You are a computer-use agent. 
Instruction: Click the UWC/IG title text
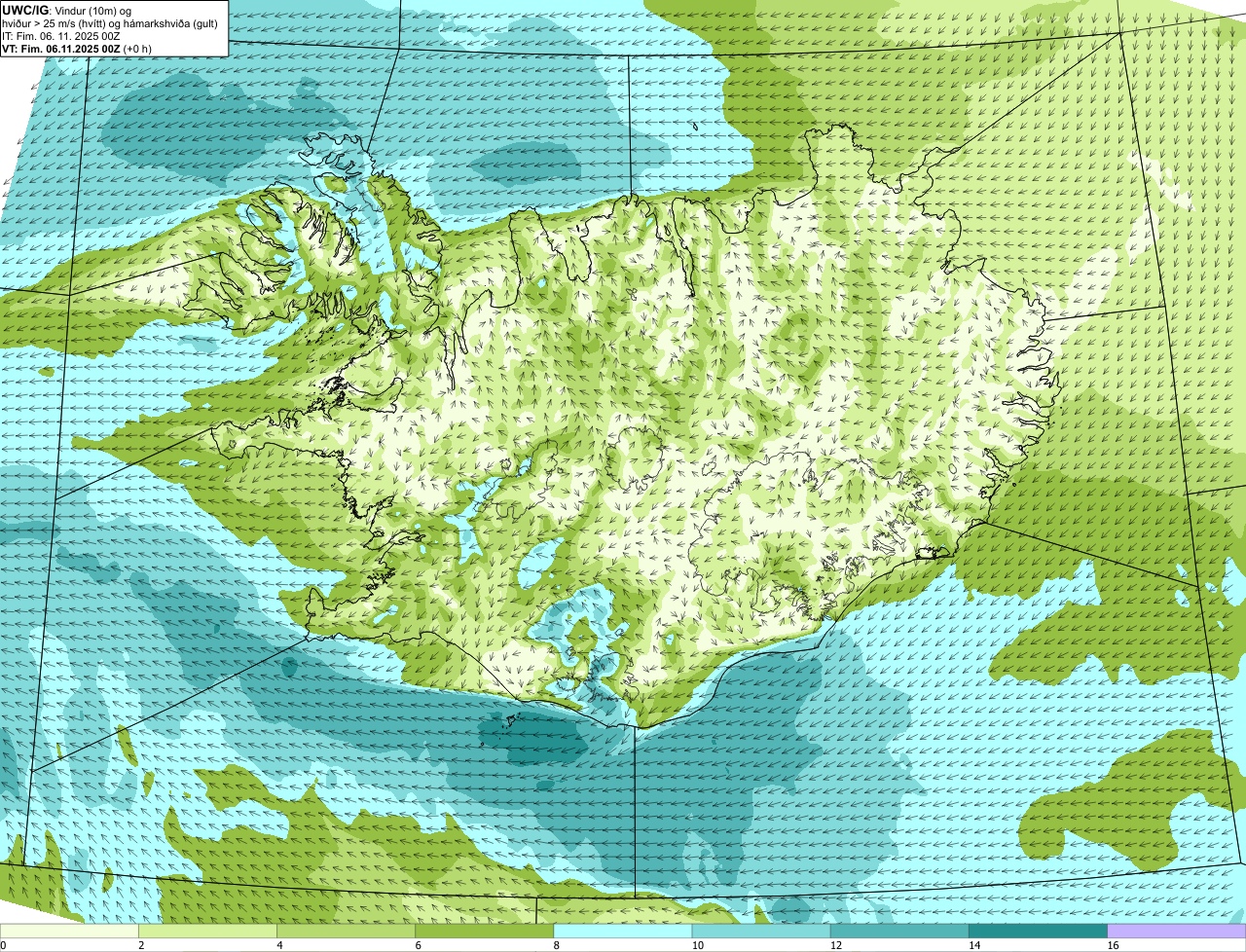(24, 10)
